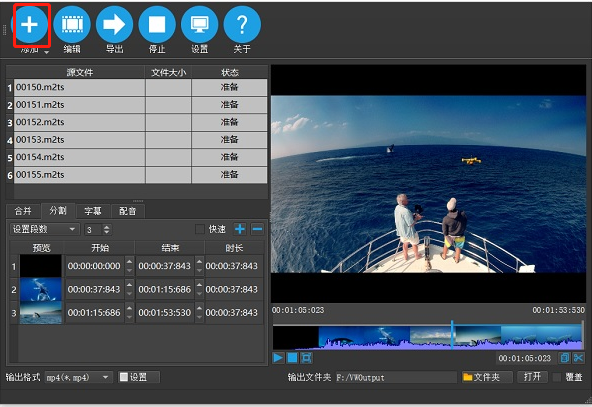592x407 pixels.
Task: Click the 文件大小 column header
Action: (x=168, y=72)
